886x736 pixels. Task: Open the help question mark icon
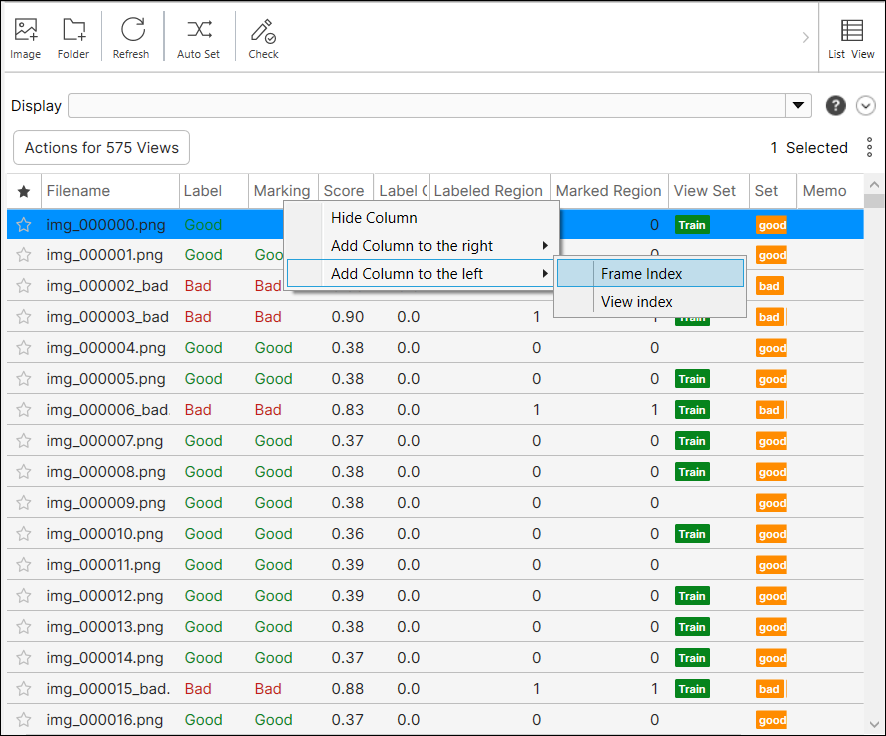836,106
